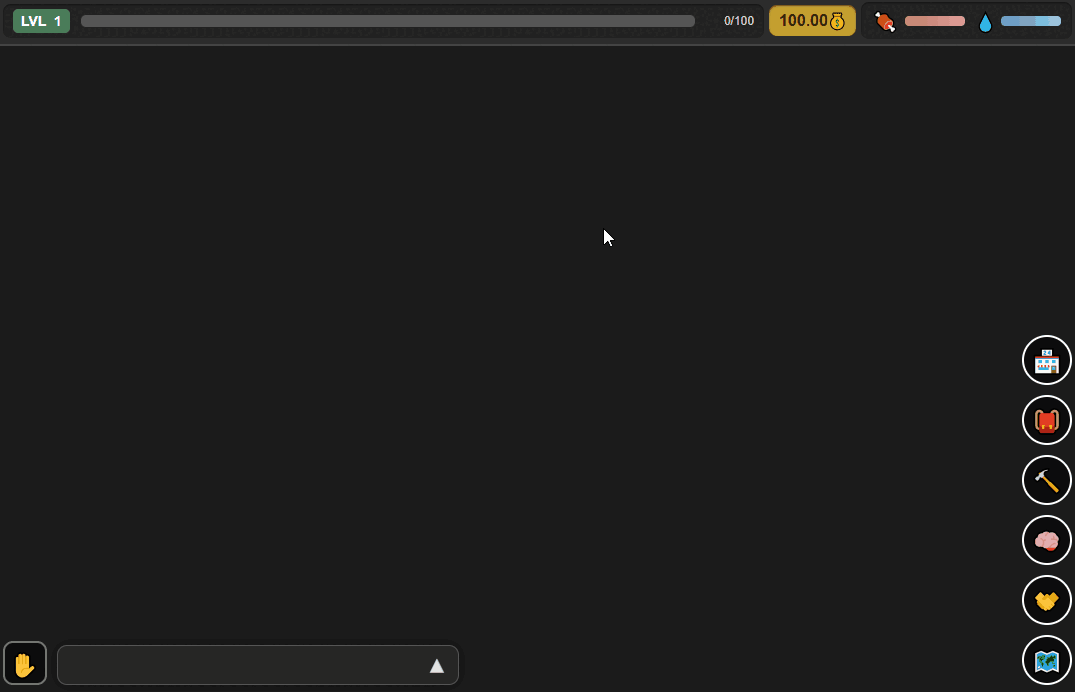
Task: Click the experience progress bar
Action: 388,21
